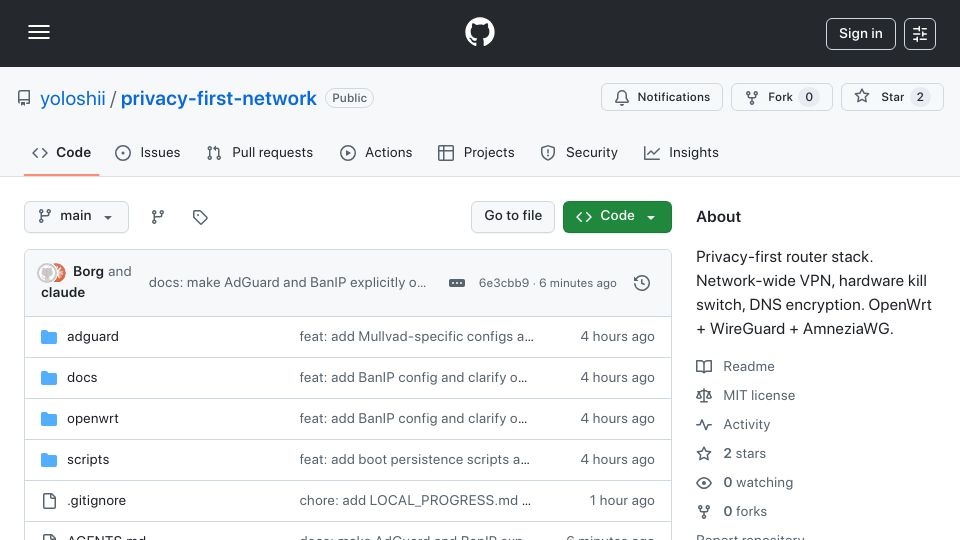
Task: View tags via the tag icon
Action: (x=200, y=217)
